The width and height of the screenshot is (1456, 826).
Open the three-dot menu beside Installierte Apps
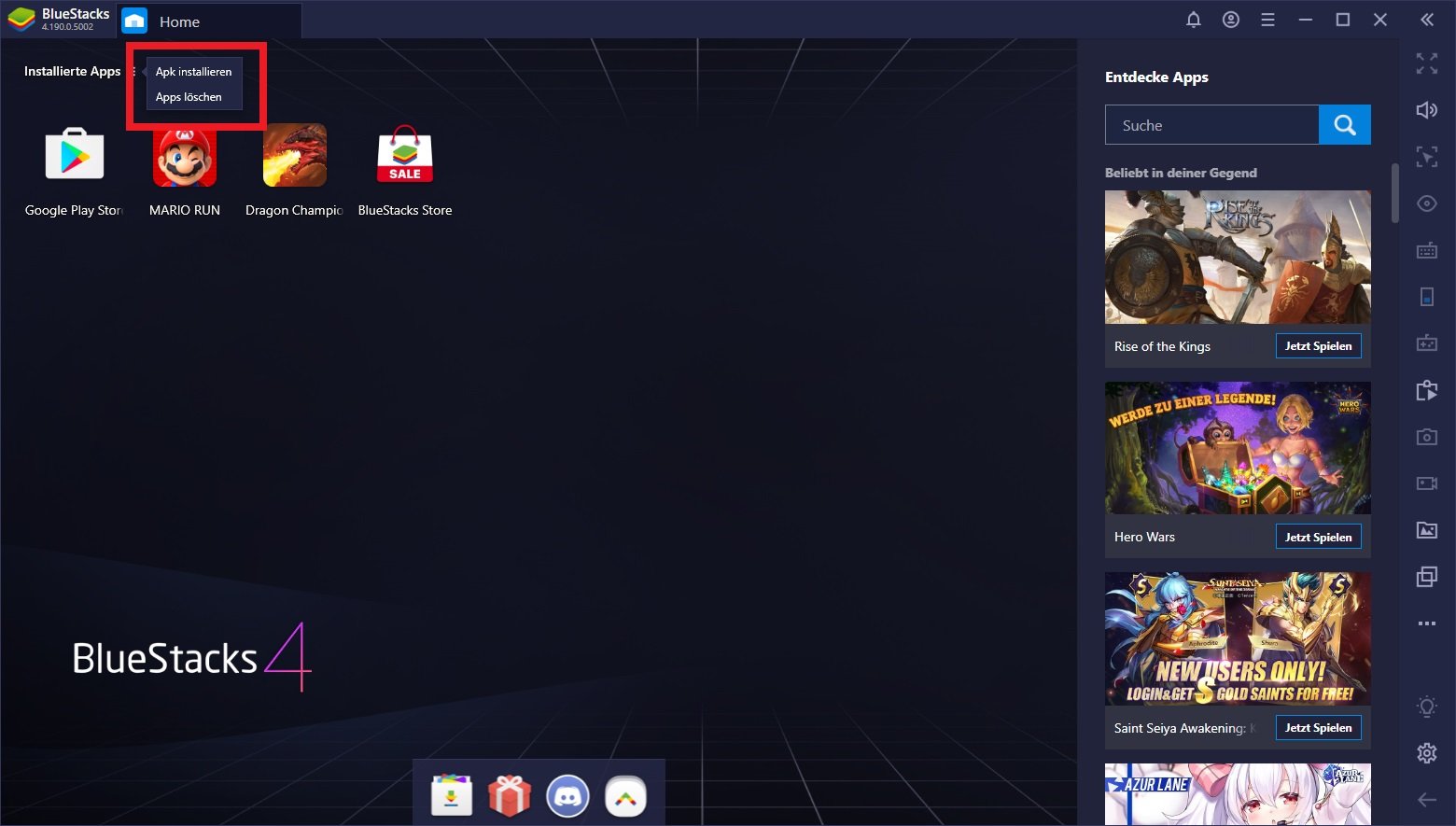(134, 72)
